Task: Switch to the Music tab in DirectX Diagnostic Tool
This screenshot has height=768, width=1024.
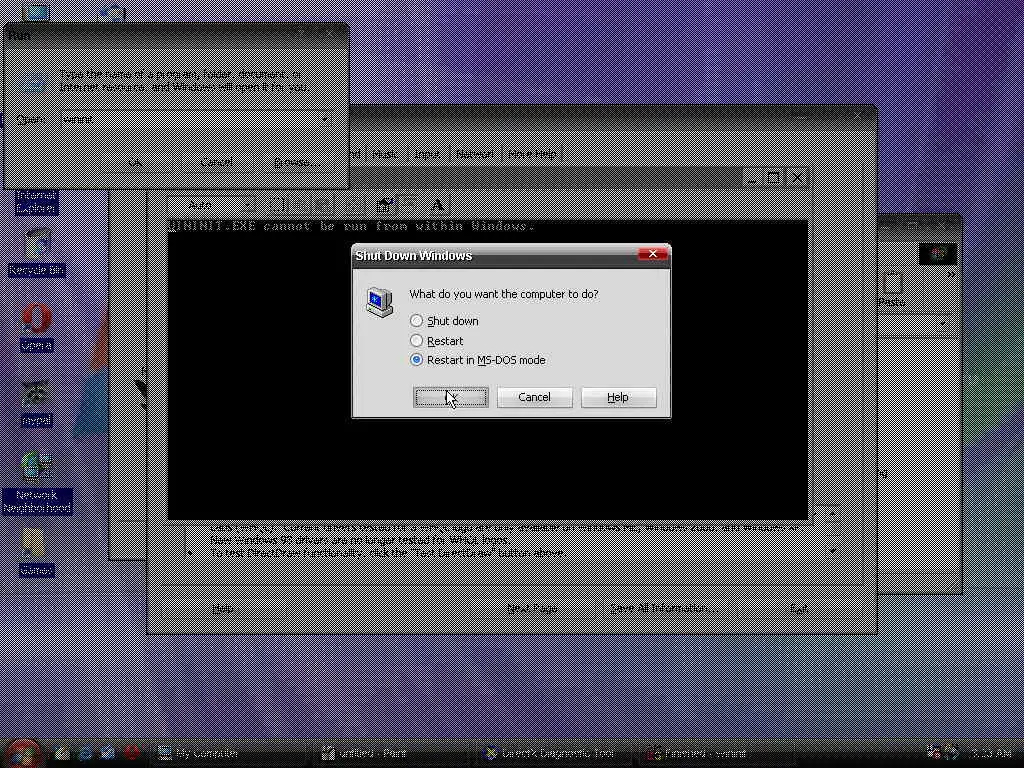Action: point(385,154)
